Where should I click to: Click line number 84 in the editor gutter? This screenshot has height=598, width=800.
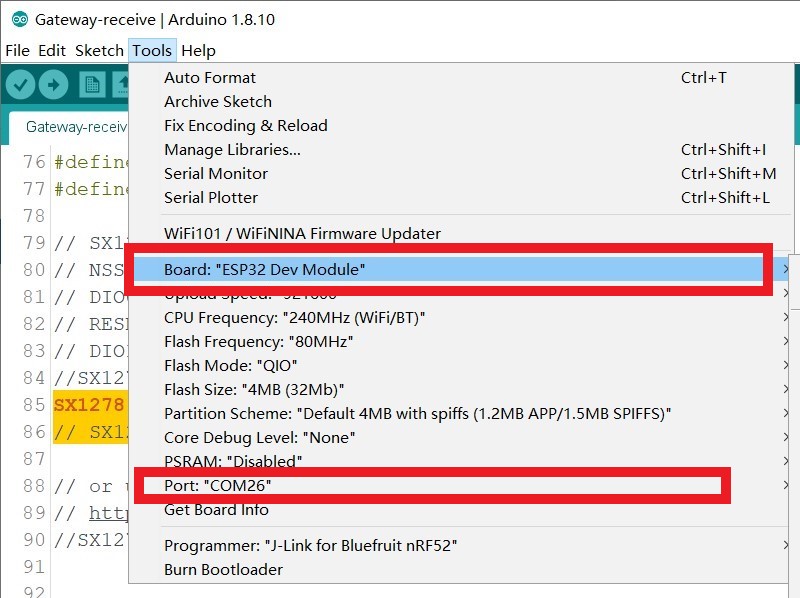(34, 378)
